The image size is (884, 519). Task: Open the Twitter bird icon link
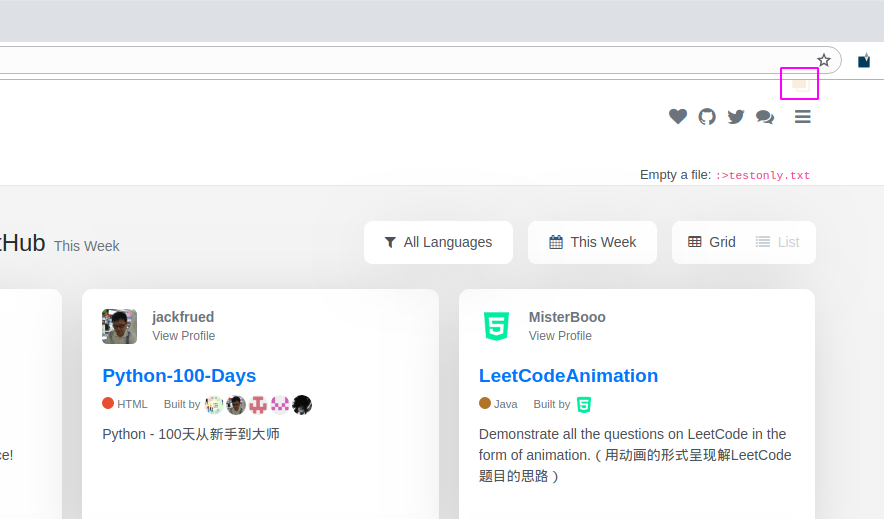(x=736, y=117)
